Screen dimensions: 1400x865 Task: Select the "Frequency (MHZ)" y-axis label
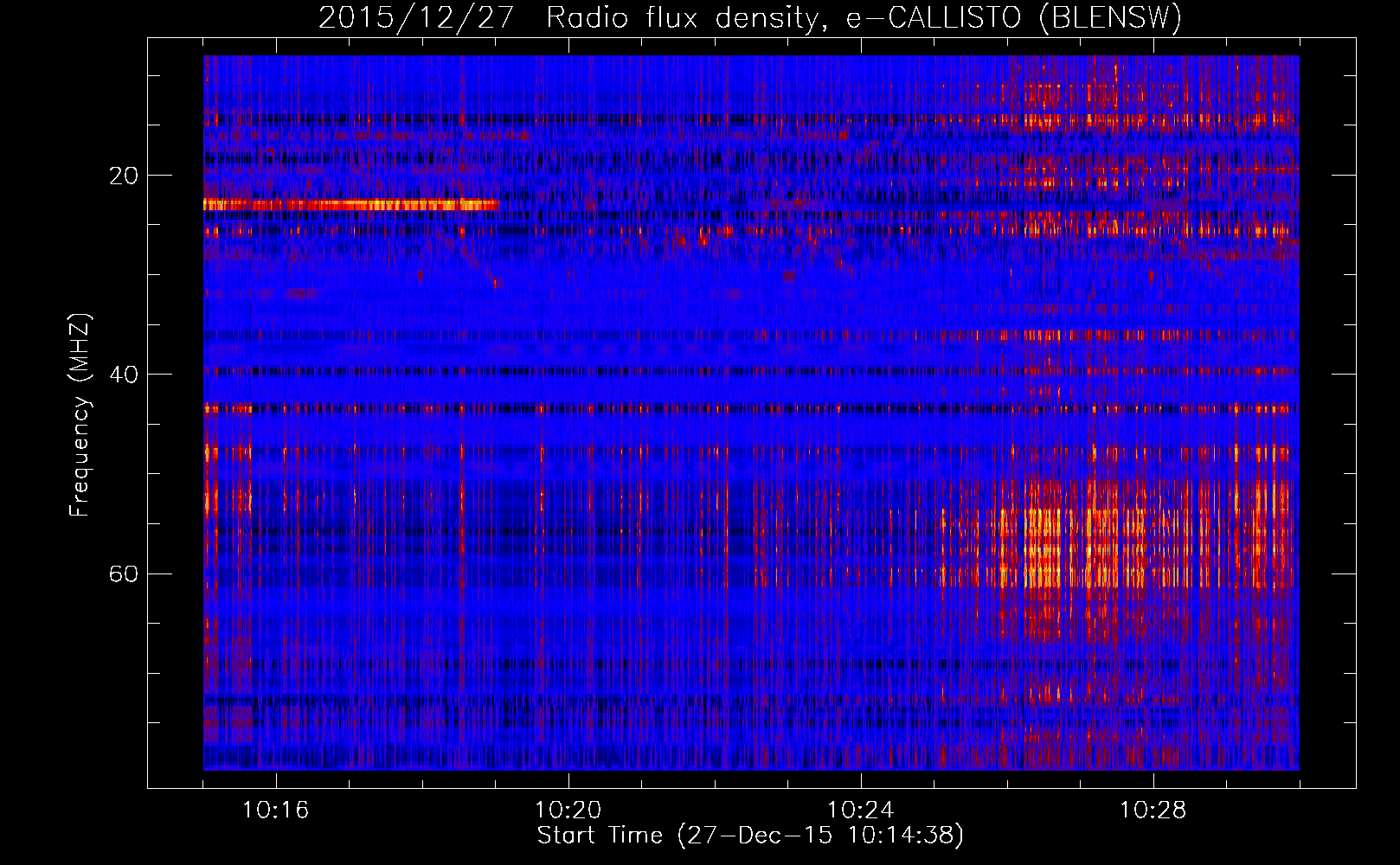coord(80,415)
